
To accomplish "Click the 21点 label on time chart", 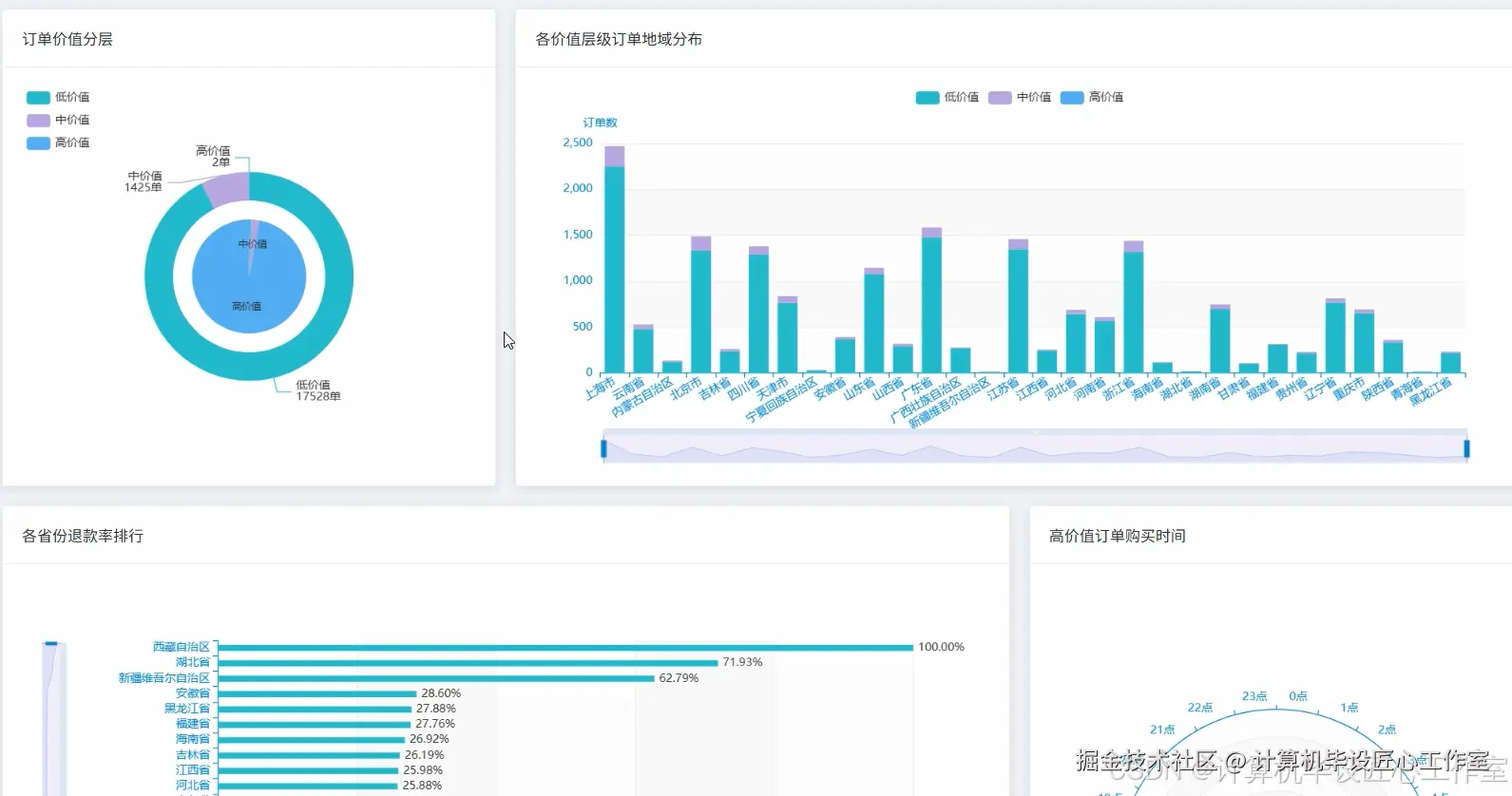I will pos(1162,730).
